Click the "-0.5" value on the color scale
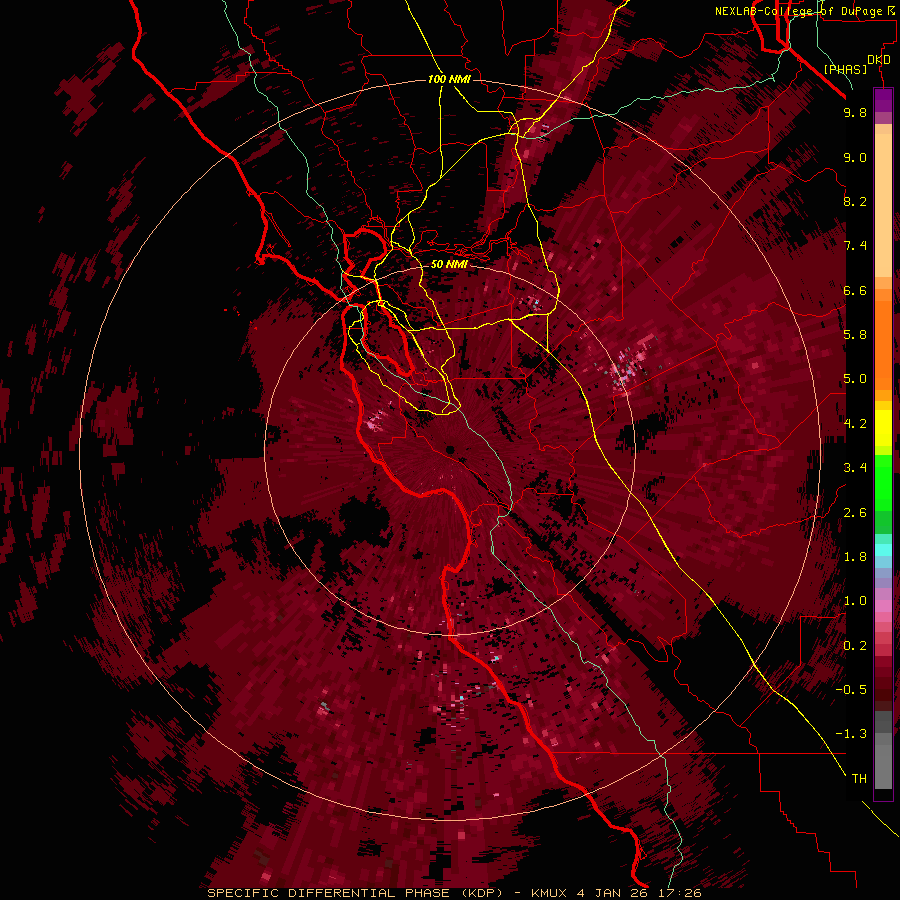The image size is (900, 900). [851, 690]
